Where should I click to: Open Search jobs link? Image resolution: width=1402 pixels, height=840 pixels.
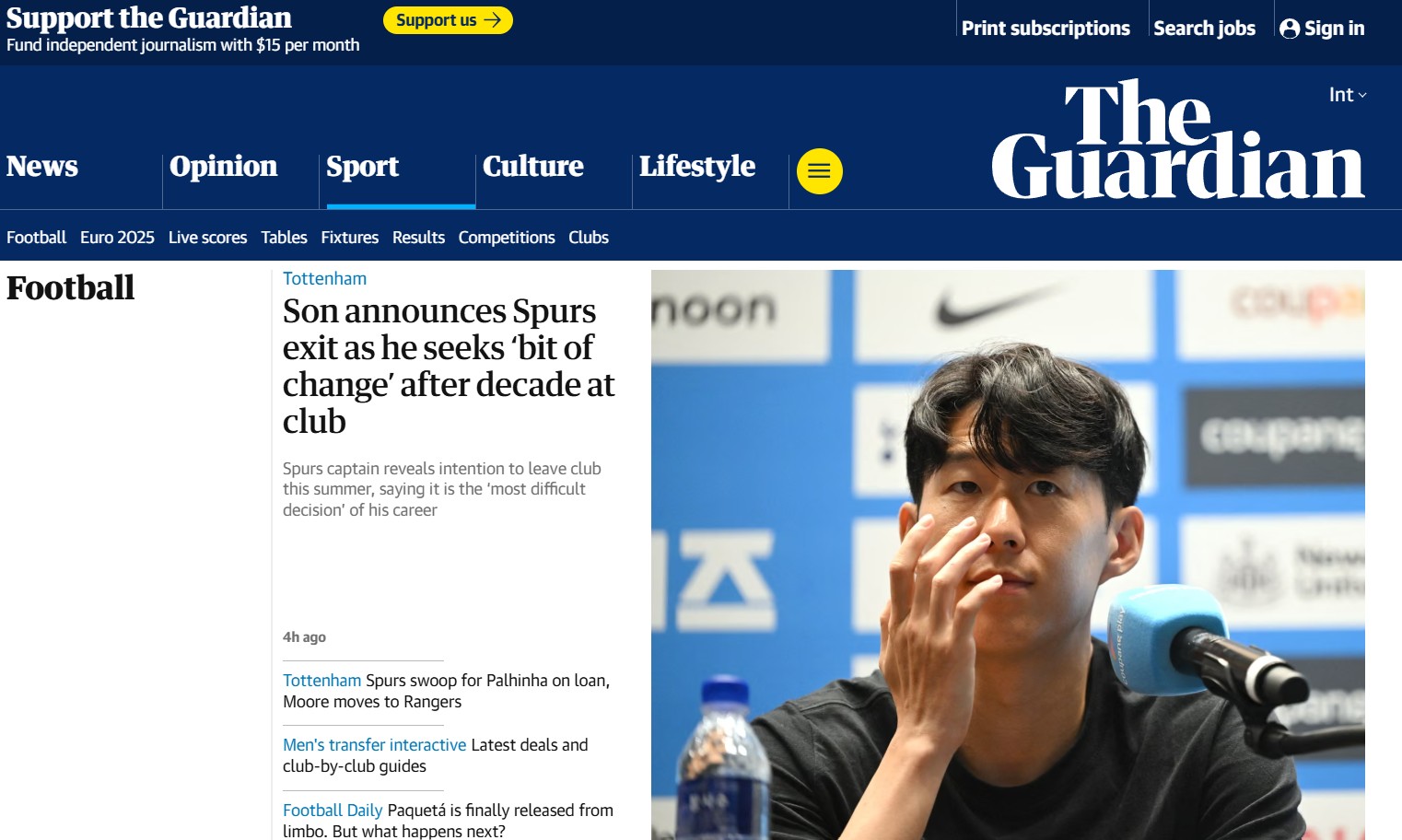(1204, 29)
